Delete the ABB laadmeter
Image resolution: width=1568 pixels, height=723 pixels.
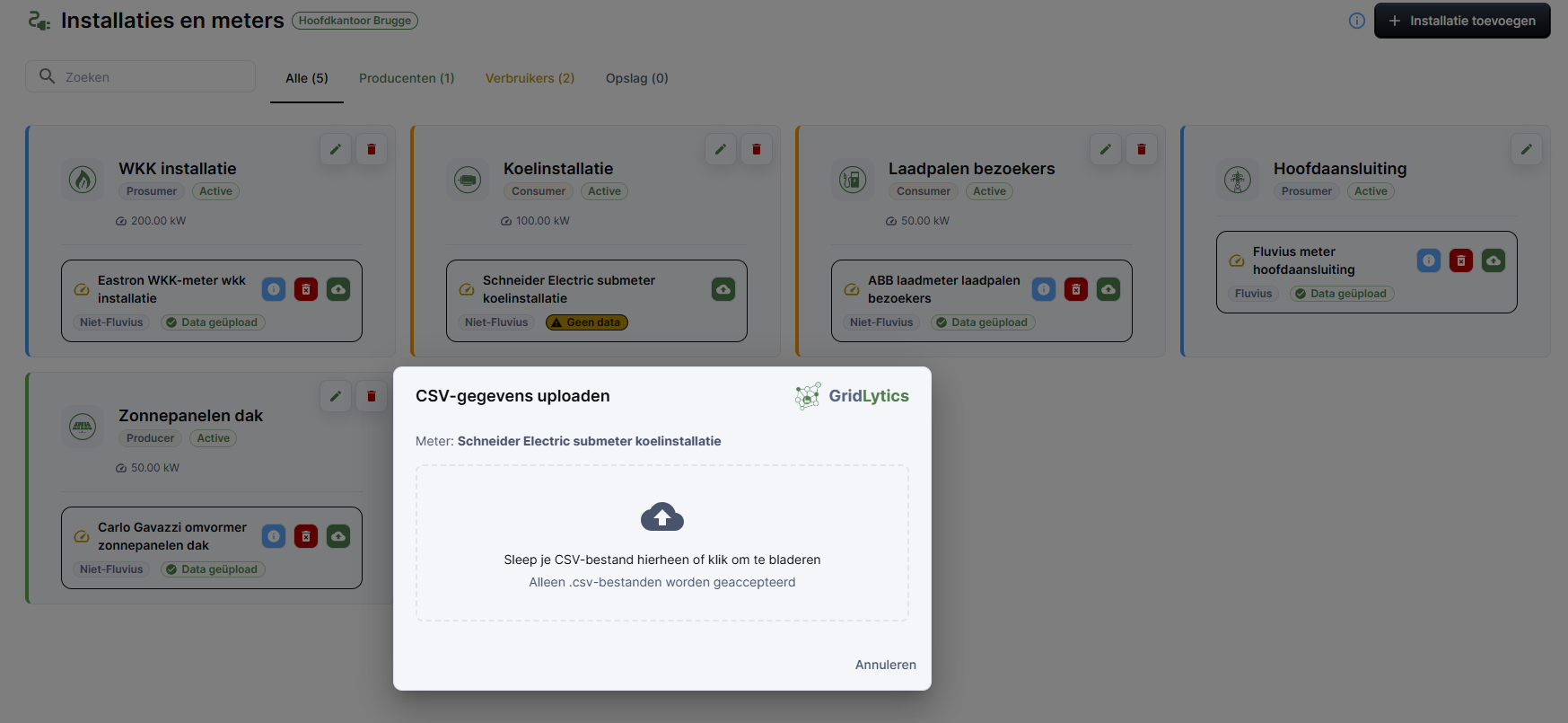coord(1076,289)
